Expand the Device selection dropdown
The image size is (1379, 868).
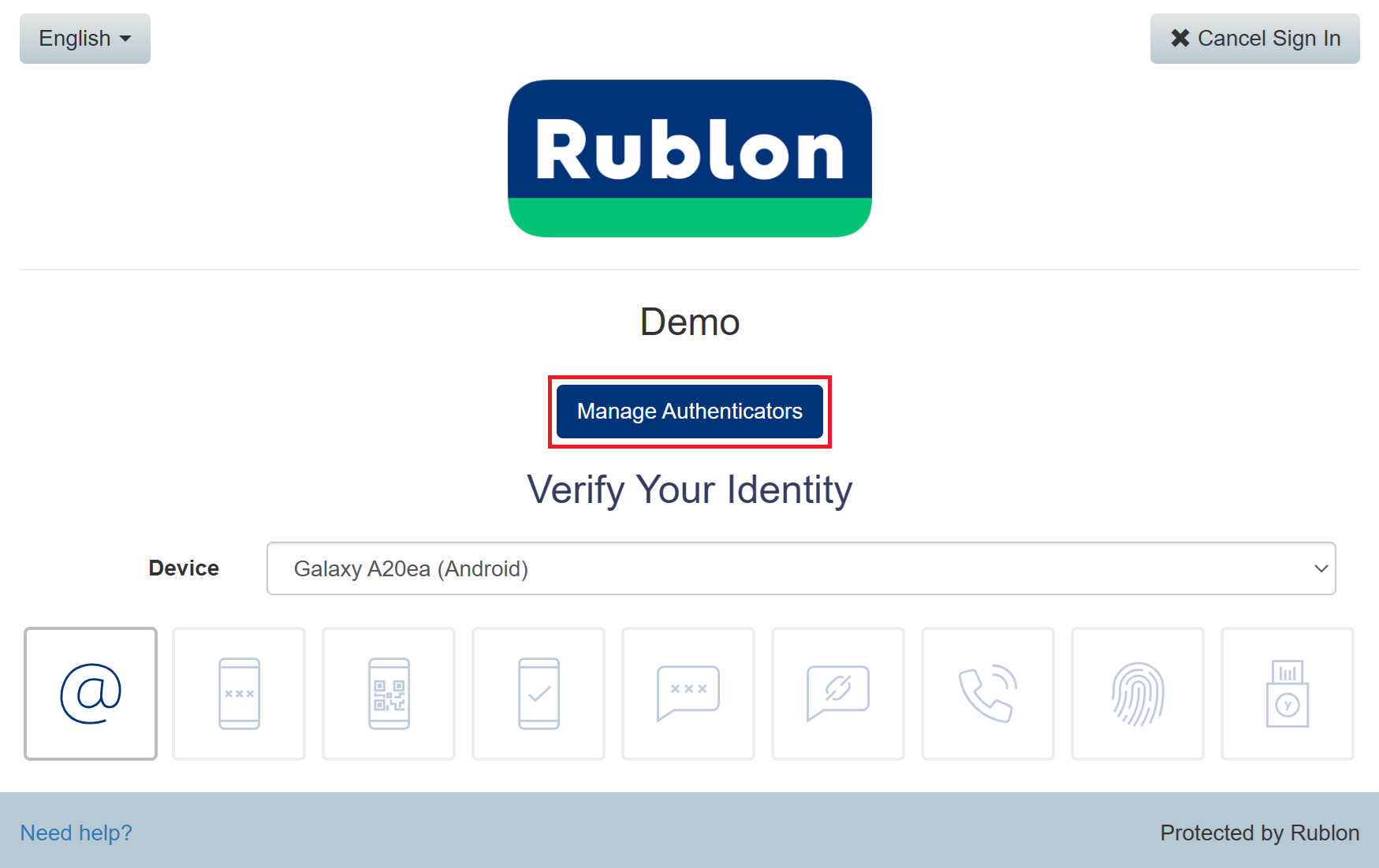pos(800,568)
